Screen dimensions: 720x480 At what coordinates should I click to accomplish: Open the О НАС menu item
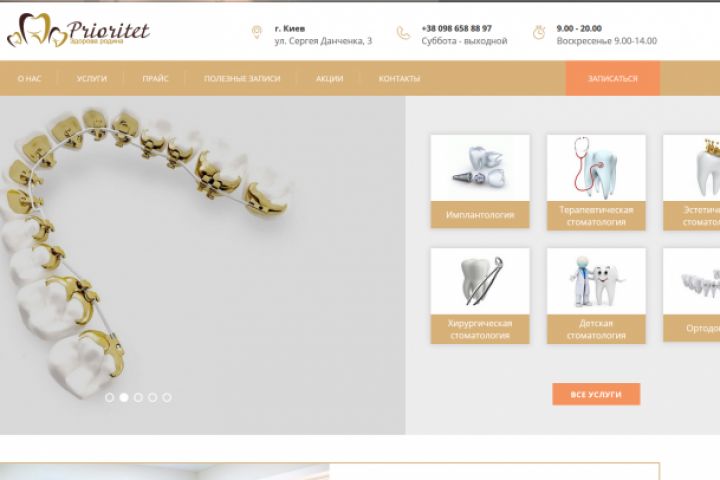pos(29,79)
